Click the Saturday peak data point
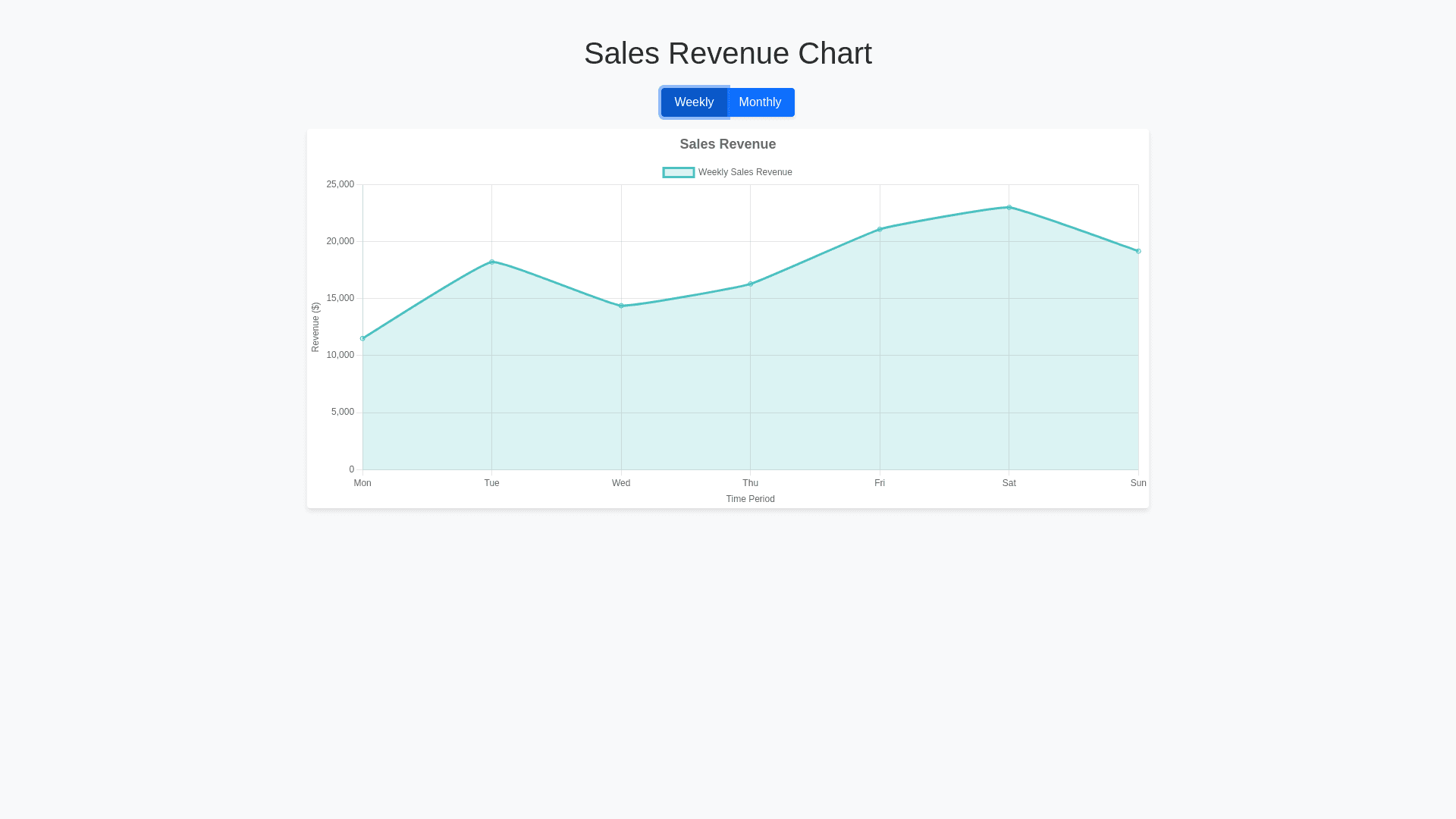This screenshot has height=819, width=1456. pyautogui.click(x=1009, y=207)
